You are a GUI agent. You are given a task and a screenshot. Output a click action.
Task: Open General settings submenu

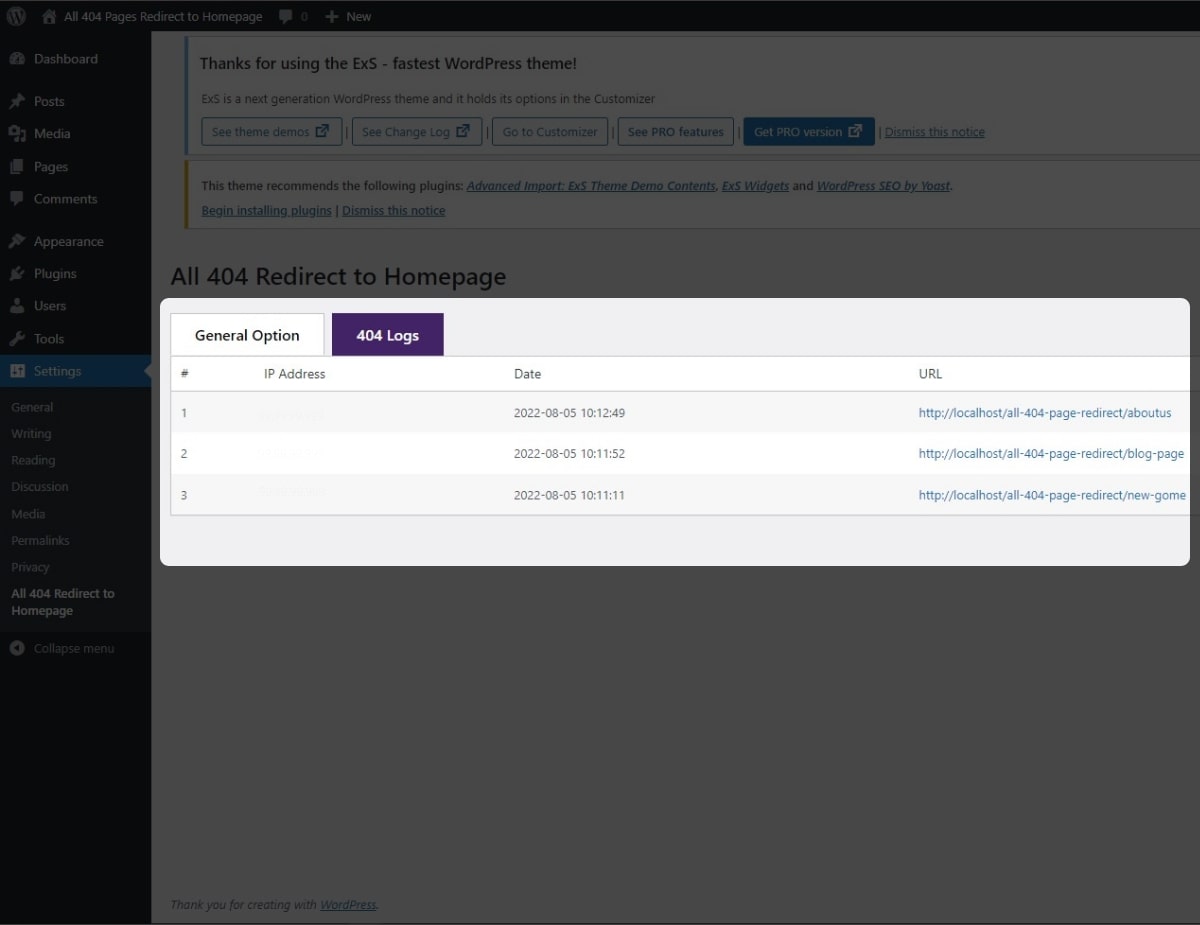click(32, 407)
